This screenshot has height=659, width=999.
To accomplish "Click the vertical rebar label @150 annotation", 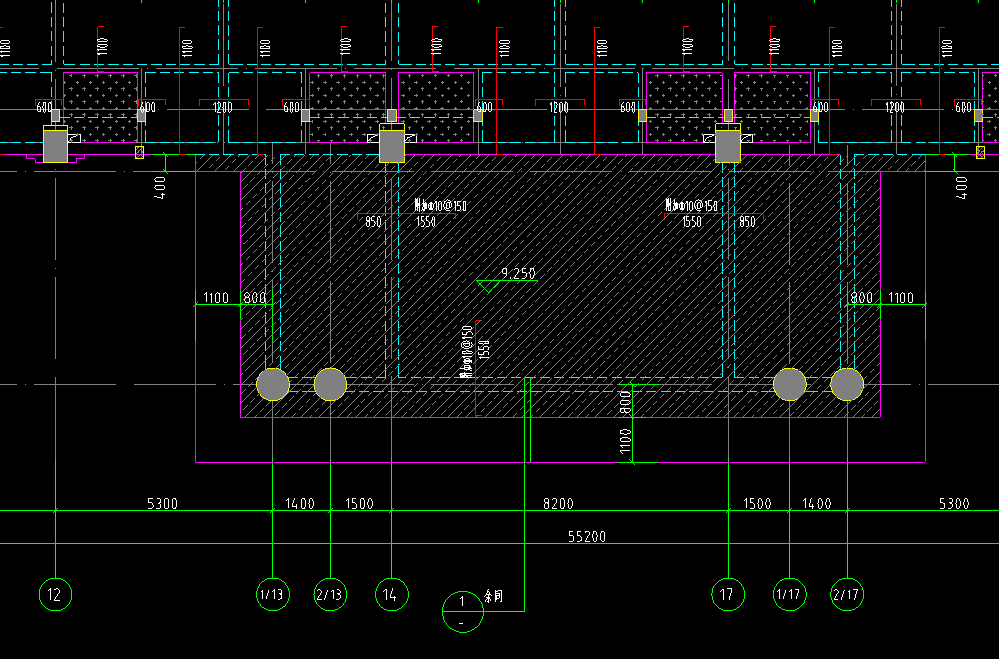I will point(467,352).
